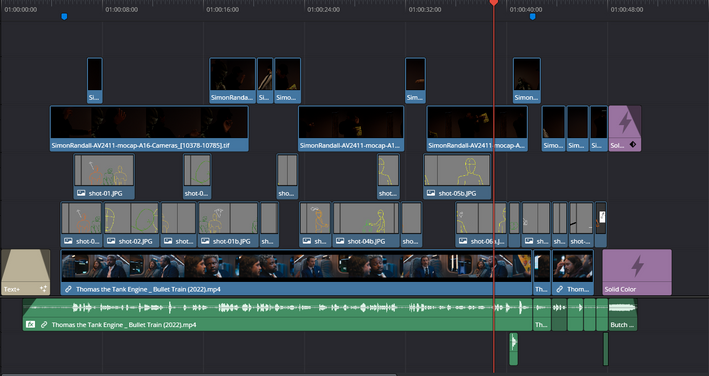Click the image icon on shot-04b.JPG clip
The width and height of the screenshot is (709, 376).
pos(340,241)
